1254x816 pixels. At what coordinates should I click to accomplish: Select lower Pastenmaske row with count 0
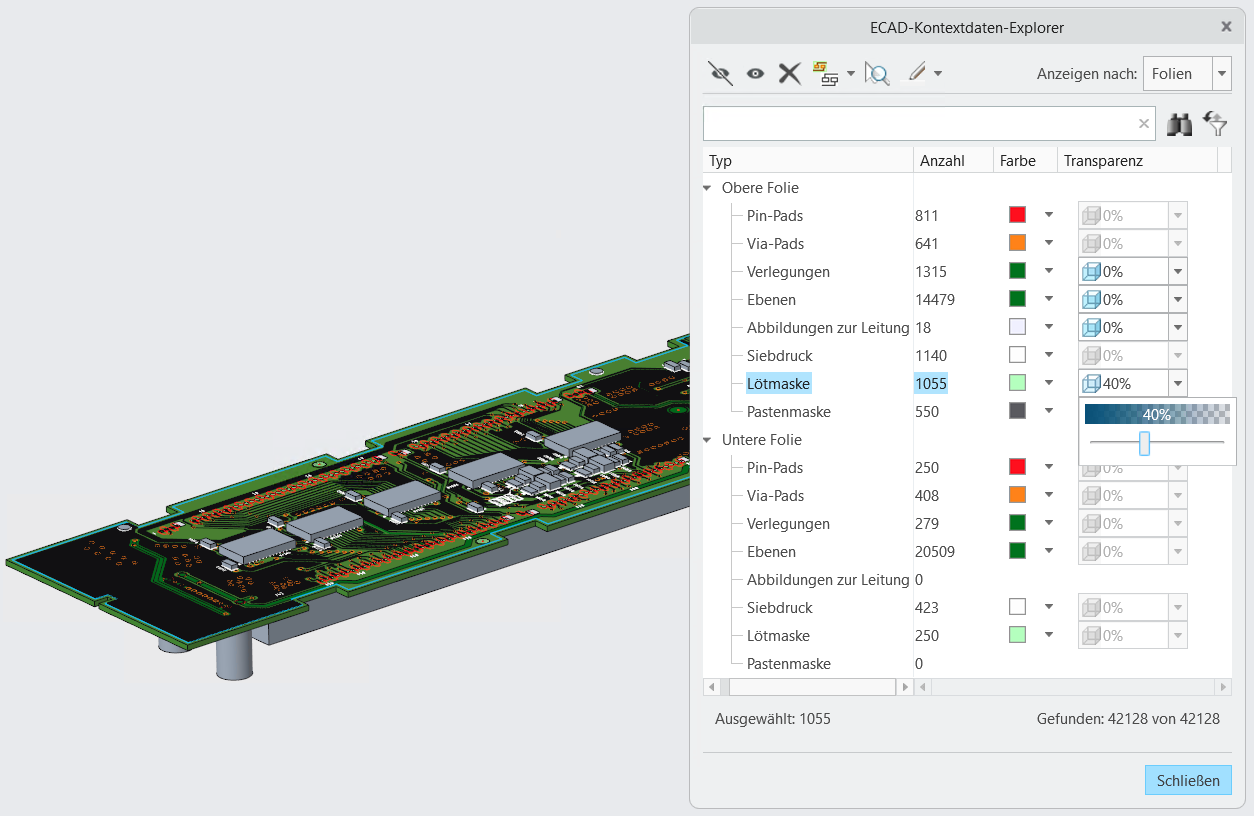788,664
